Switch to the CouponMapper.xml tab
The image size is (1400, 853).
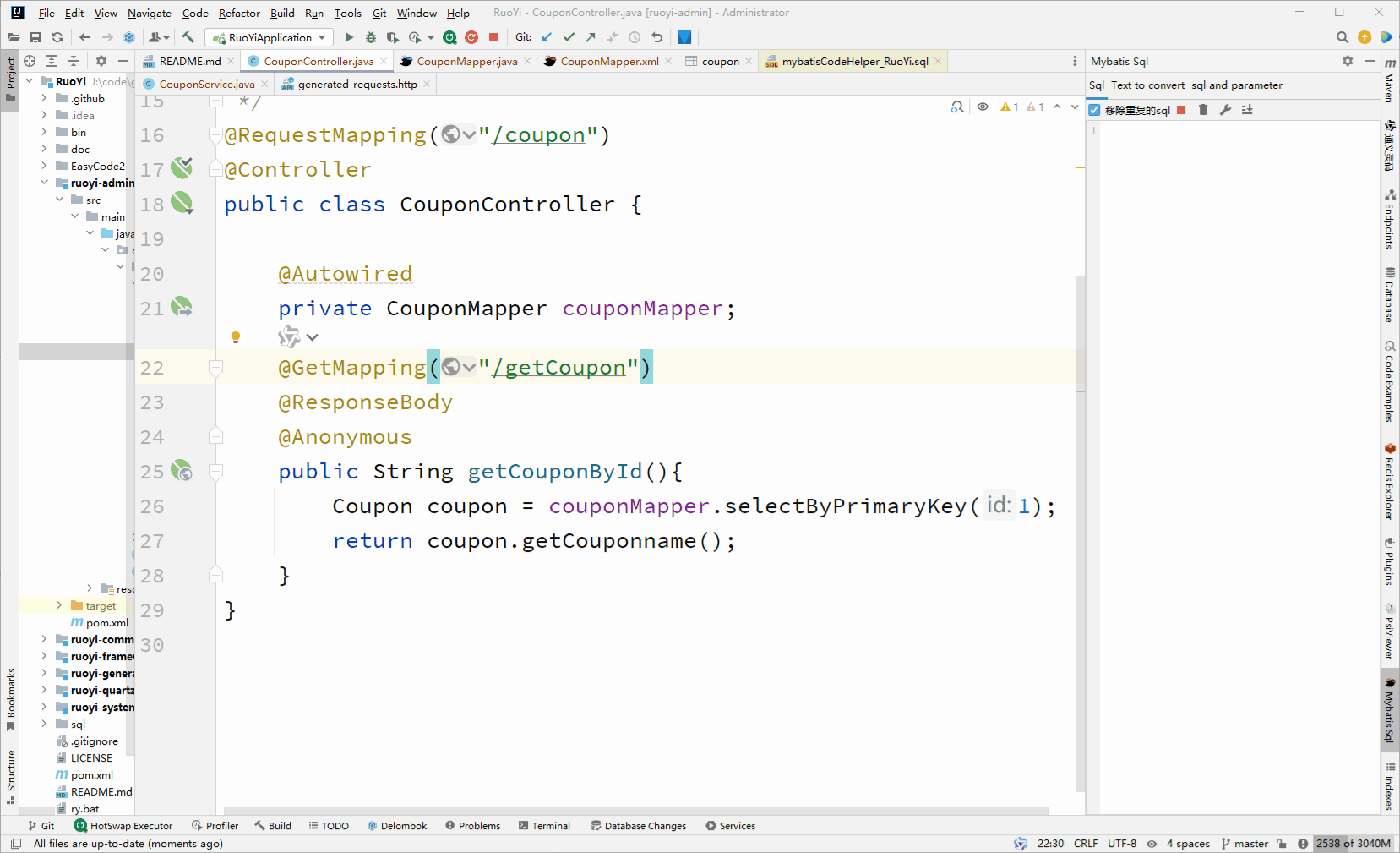click(x=606, y=61)
